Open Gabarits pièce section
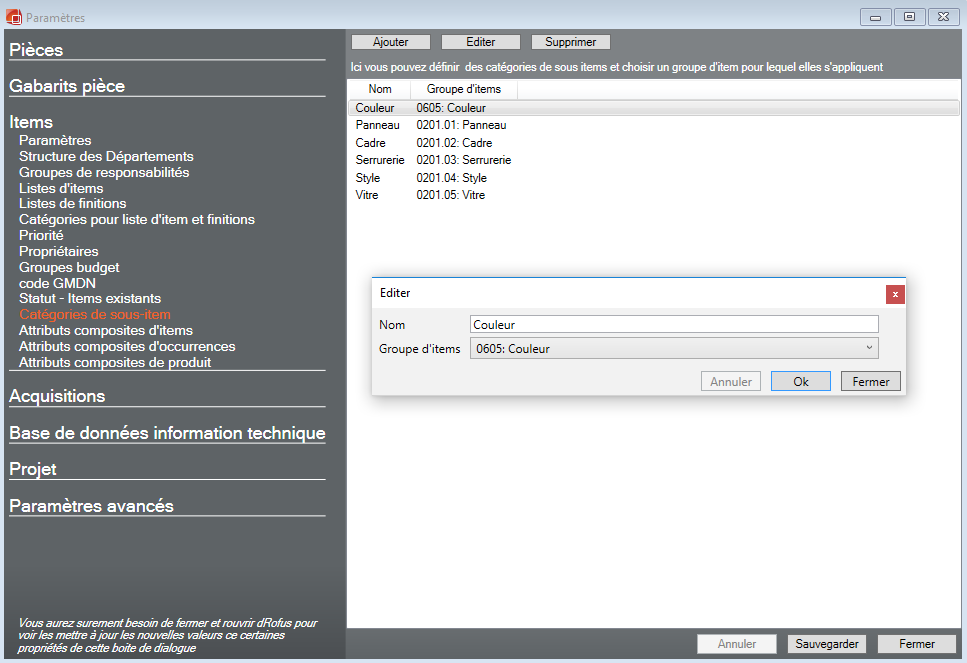Viewport: 967px width, 663px height. coord(67,86)
